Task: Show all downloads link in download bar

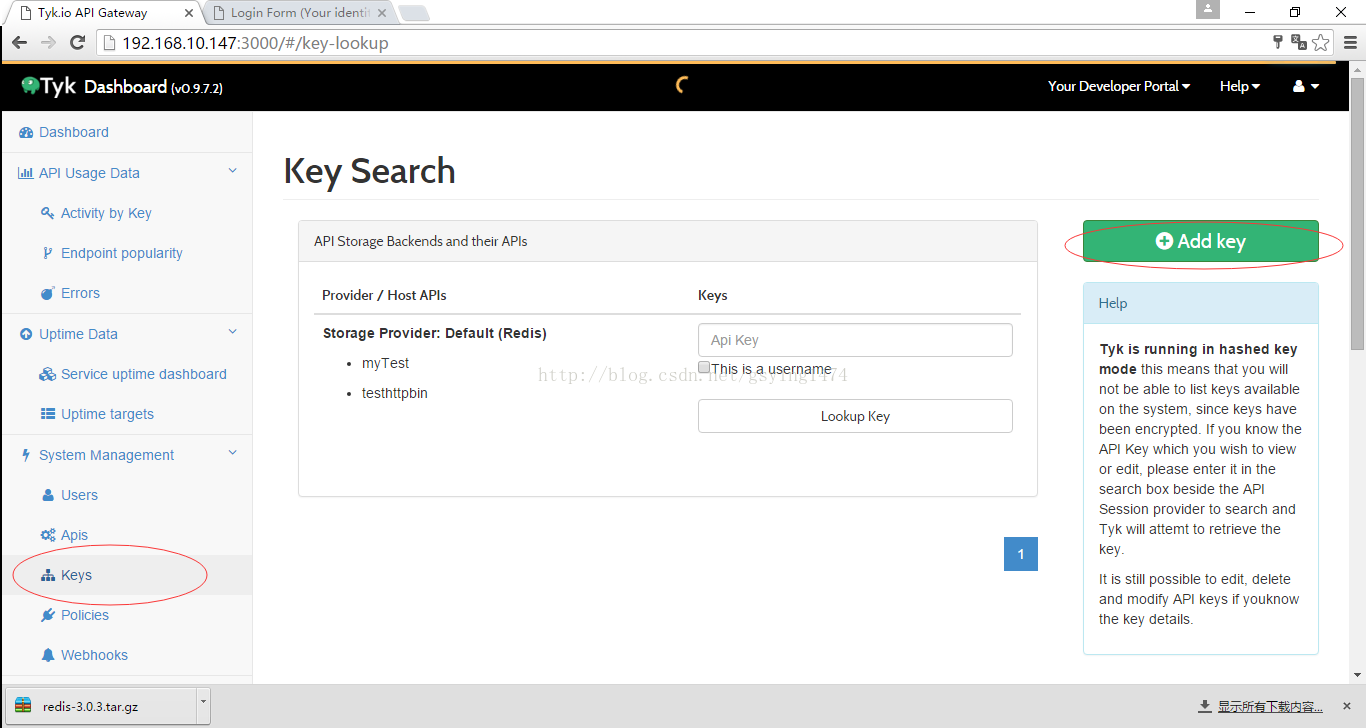Action: (1269, 707)
